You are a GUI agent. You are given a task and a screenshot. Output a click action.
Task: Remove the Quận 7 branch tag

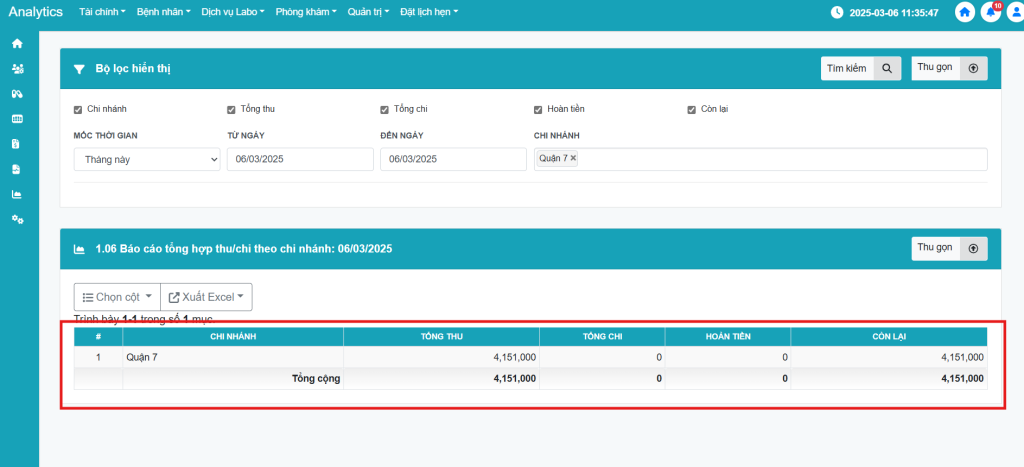click(573, 158)
